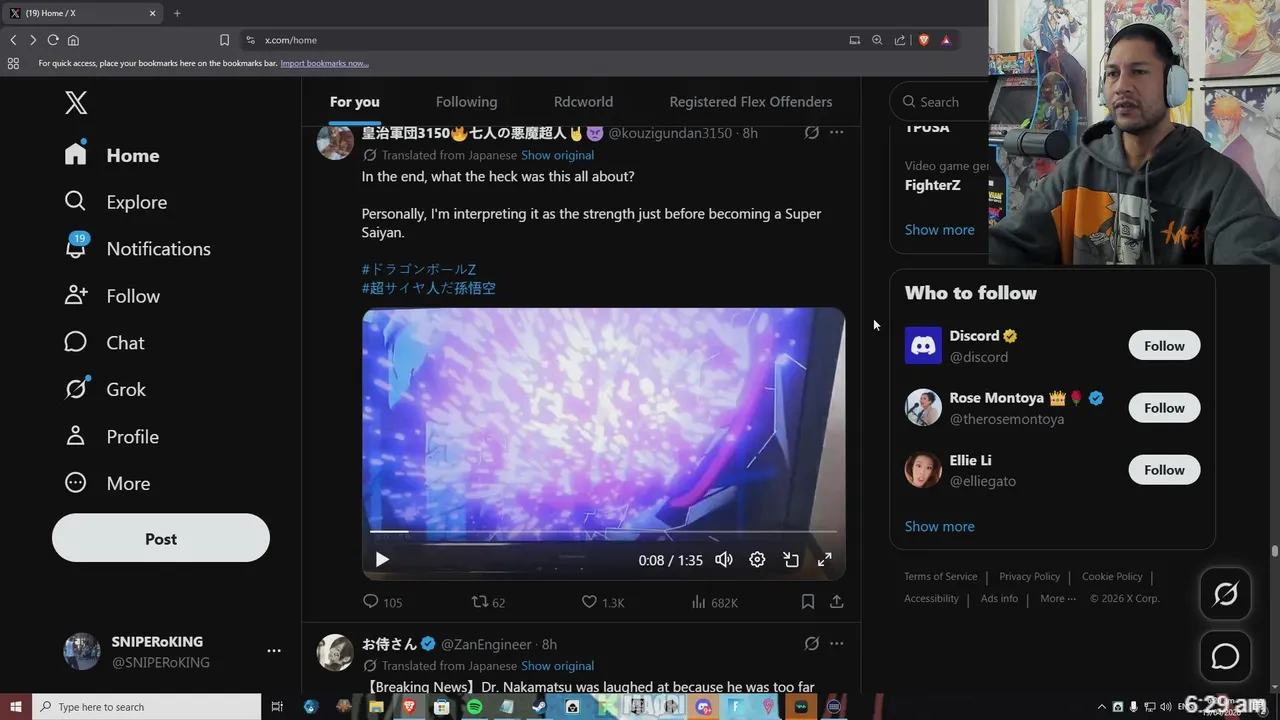Open the floating Grok button
Viewport: 1280px width, 720px height.
(x=1225, y=595)
